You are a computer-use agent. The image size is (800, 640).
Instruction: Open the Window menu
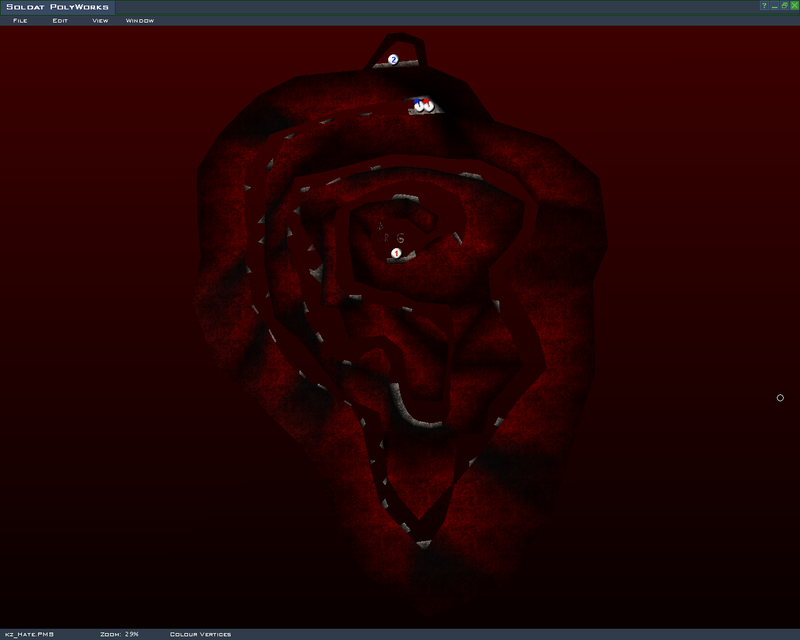[140, 20]
